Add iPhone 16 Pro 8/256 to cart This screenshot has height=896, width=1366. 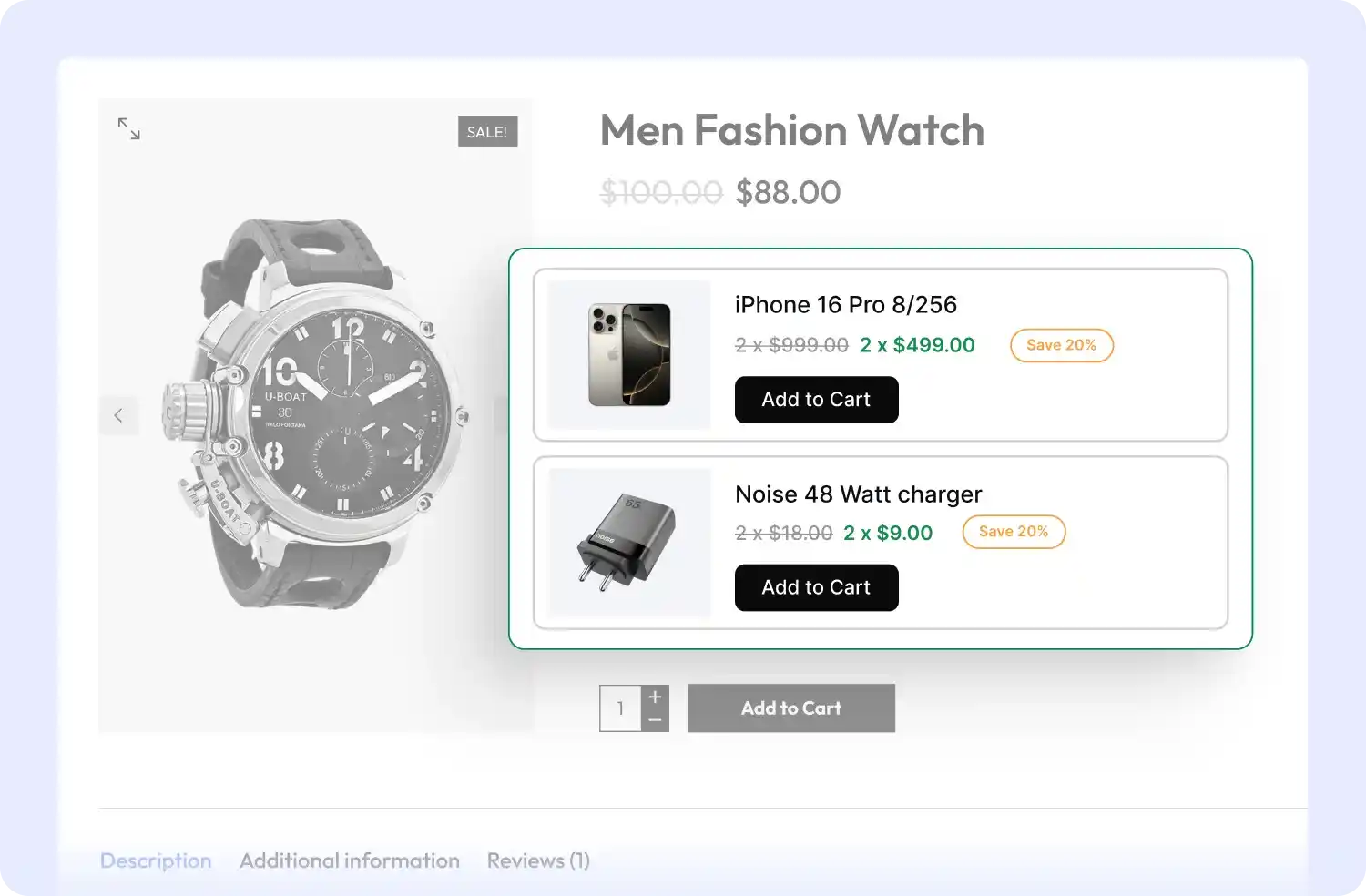coord(816,400)
